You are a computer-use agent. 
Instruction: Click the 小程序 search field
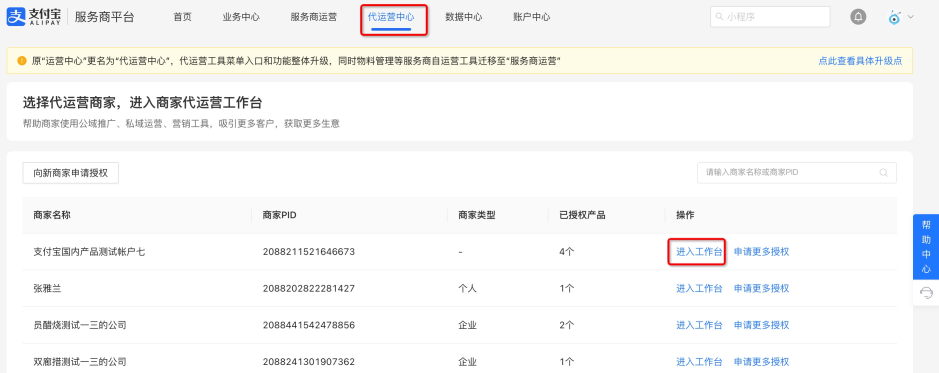click(770, 17)
